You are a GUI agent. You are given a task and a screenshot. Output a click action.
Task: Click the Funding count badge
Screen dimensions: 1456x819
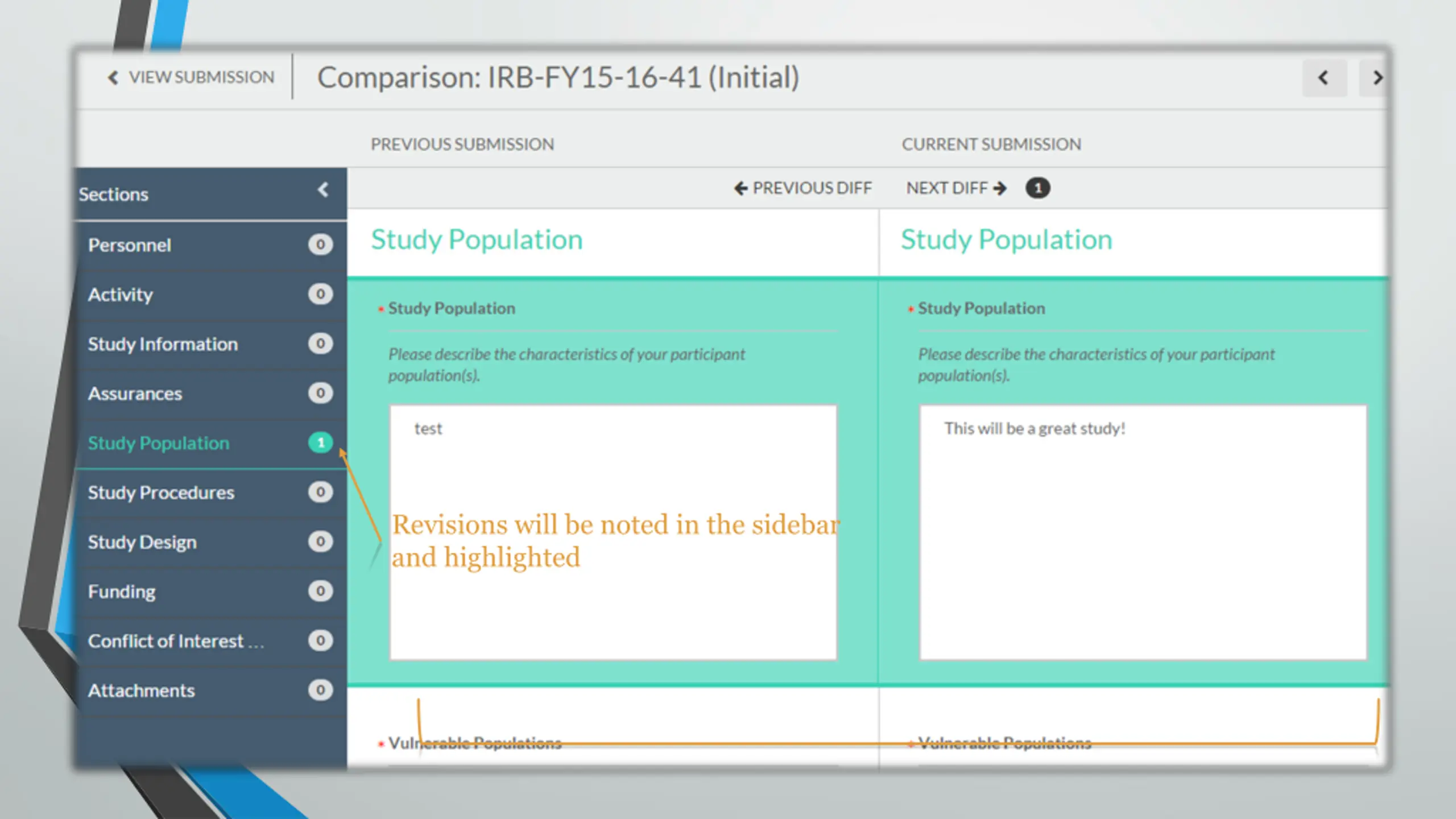tap(320, 591)
